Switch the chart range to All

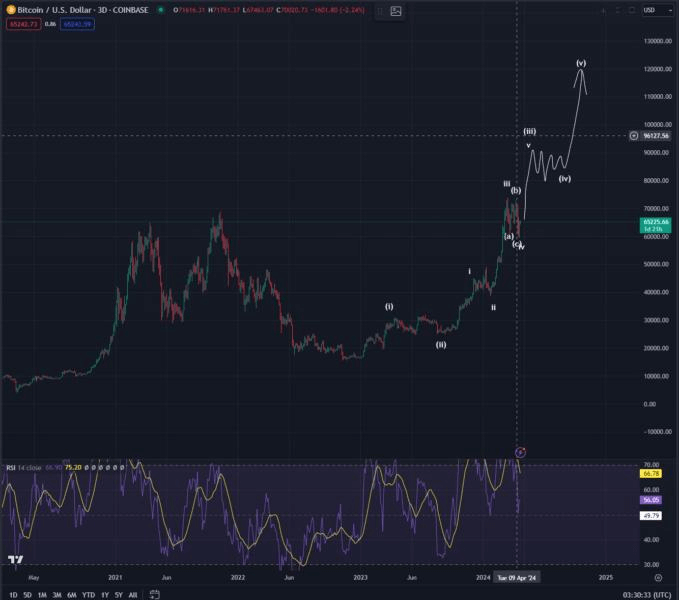pyautogui.click(x=133, y=595)
